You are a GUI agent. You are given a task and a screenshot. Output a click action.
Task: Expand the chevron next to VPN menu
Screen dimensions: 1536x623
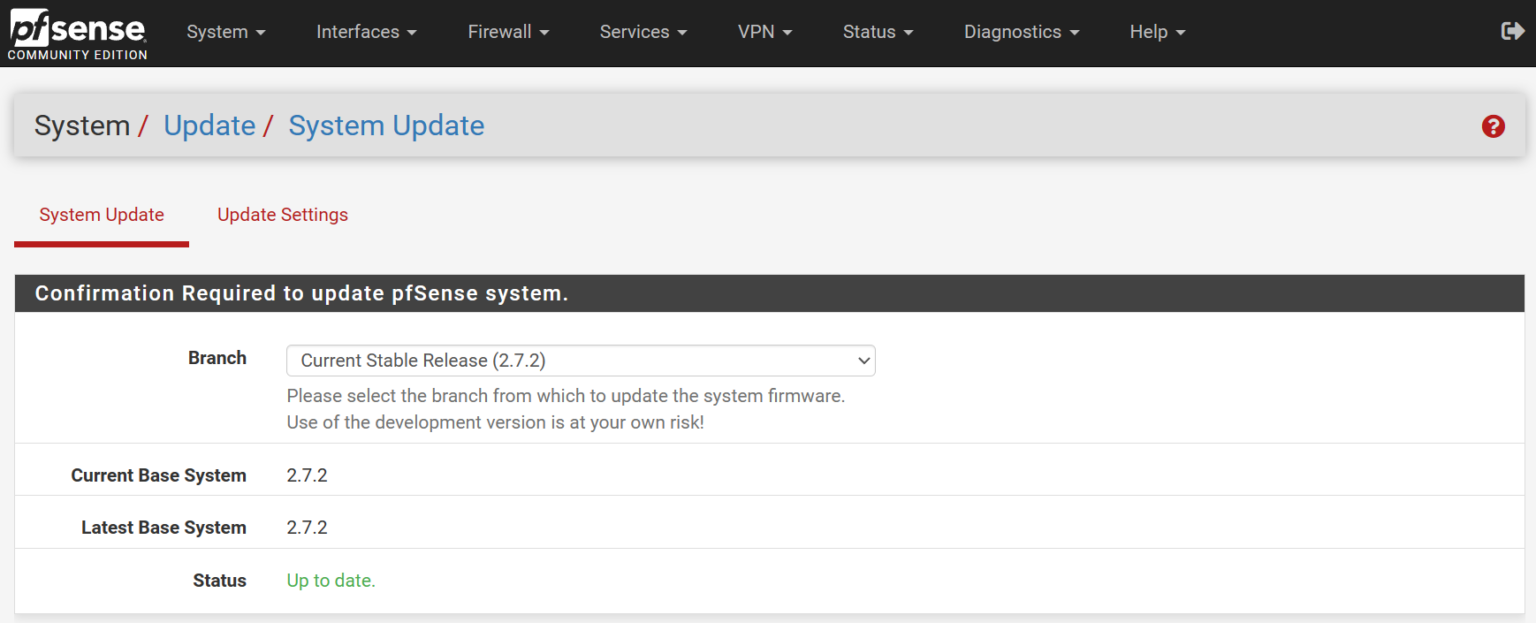click(x=787, y=32)
